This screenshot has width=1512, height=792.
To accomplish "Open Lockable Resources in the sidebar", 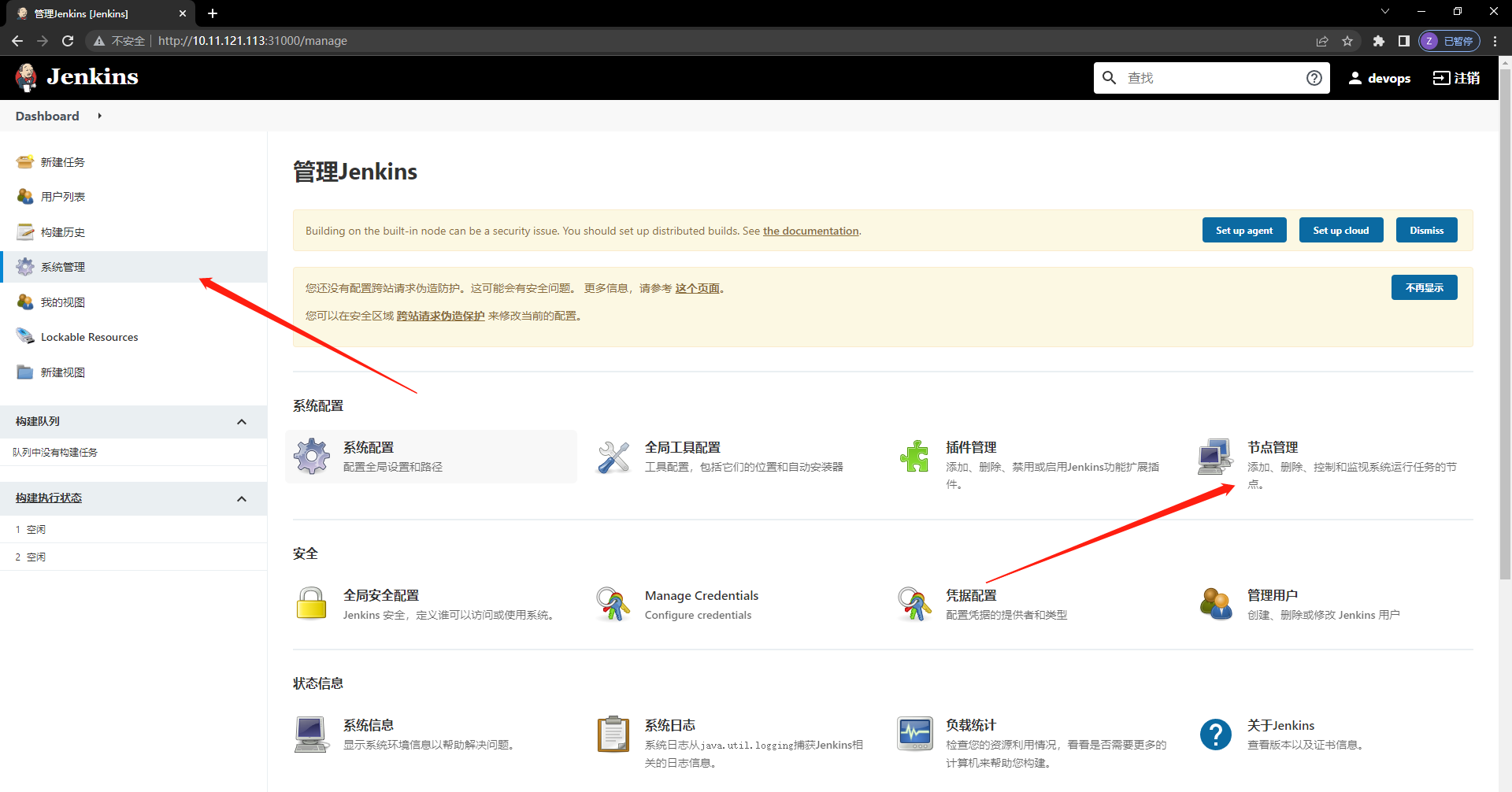I will 90,337.
